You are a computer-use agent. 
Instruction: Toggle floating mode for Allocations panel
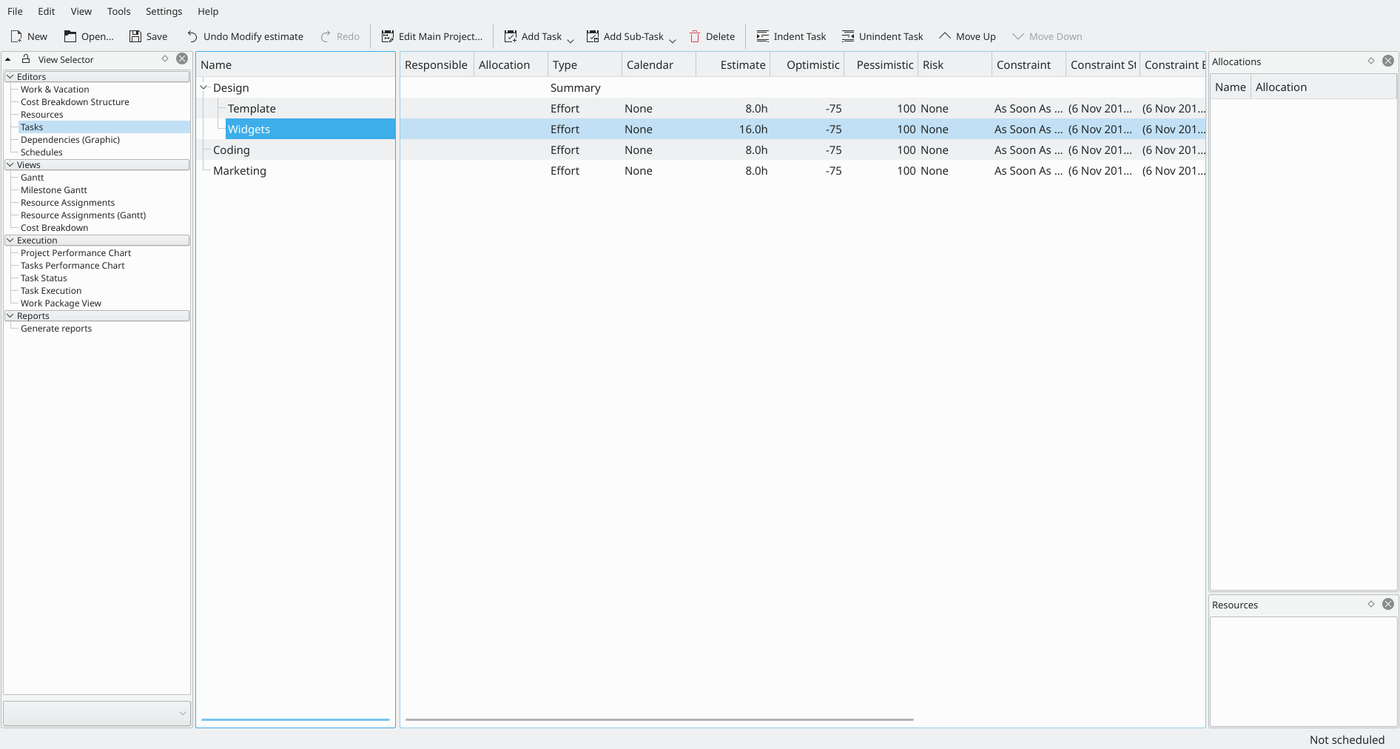[1371, 60]
